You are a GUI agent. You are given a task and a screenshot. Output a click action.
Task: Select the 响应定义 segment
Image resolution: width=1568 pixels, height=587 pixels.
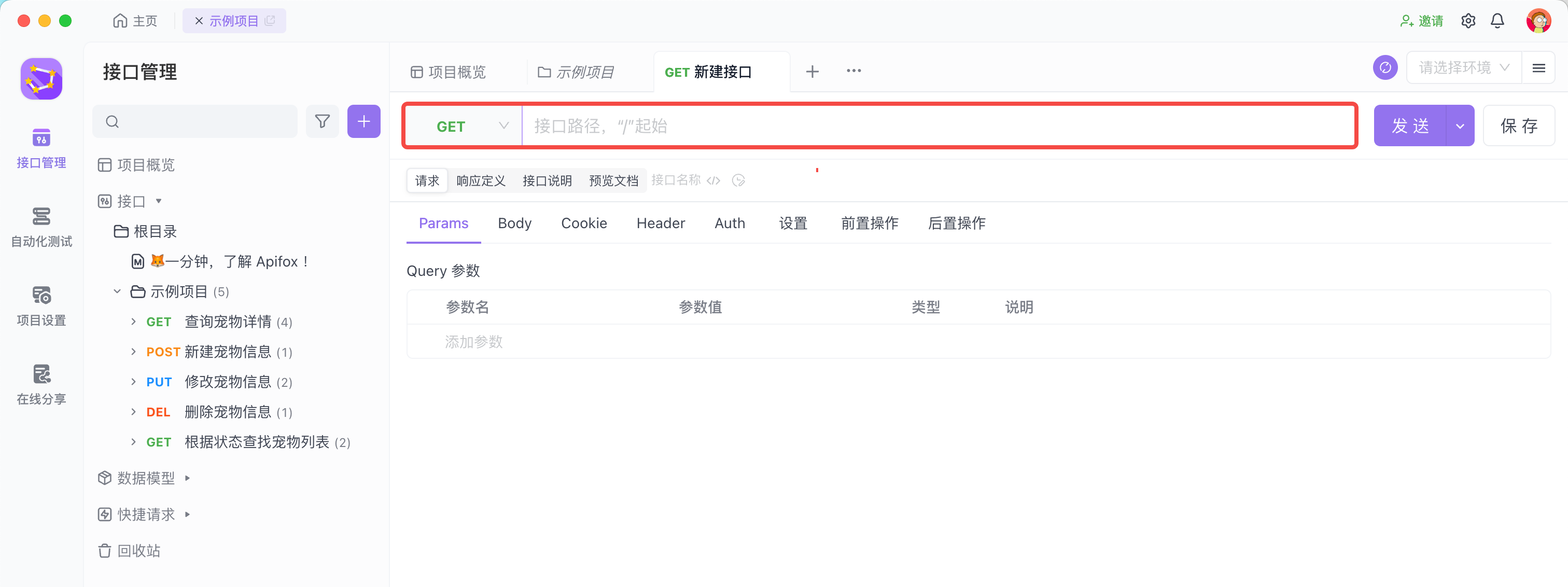click(x=480, y=180)
